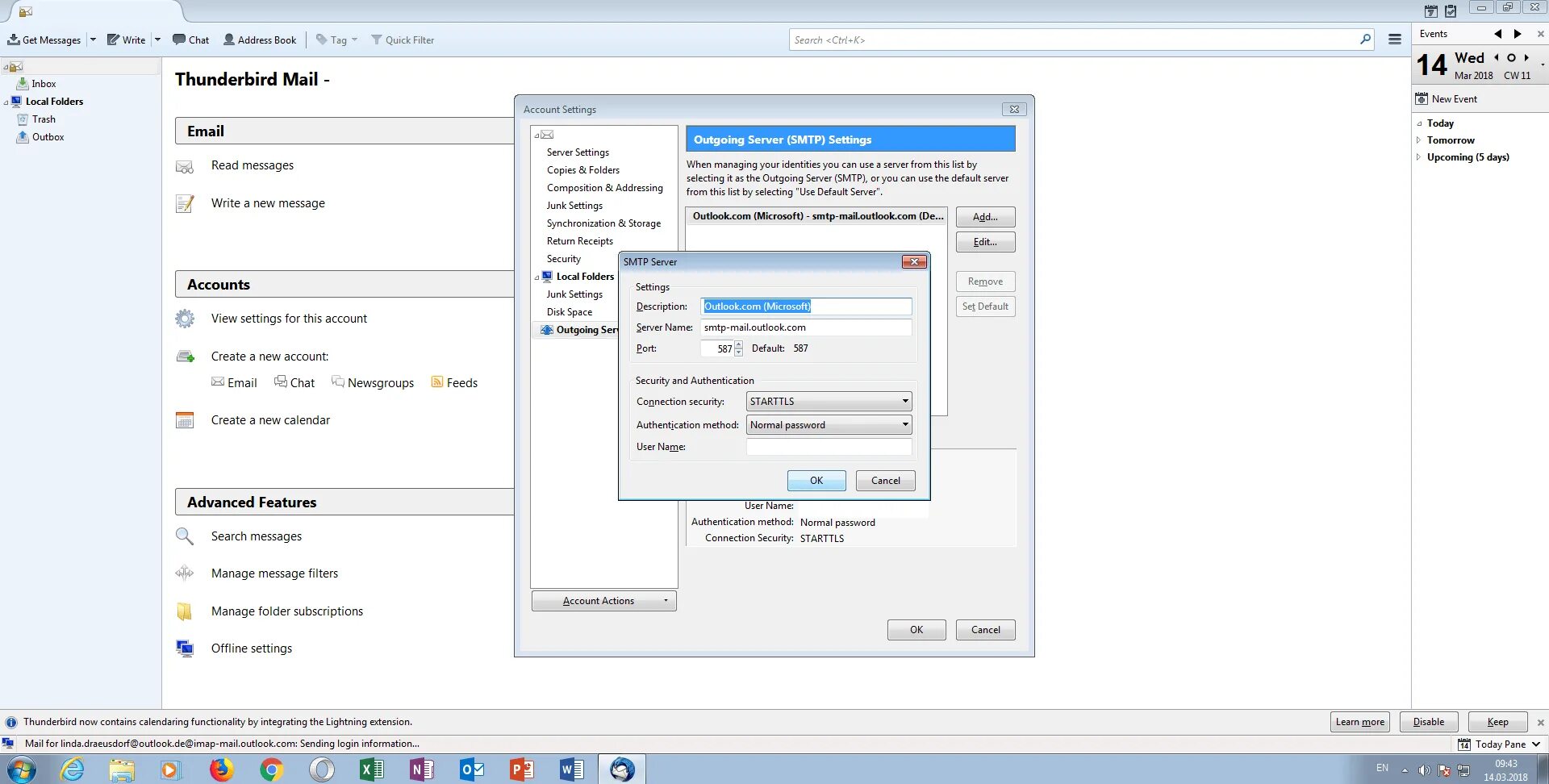Go to next day in Events pane
Screen dimensions: 1549x784
coord(1526,57)
